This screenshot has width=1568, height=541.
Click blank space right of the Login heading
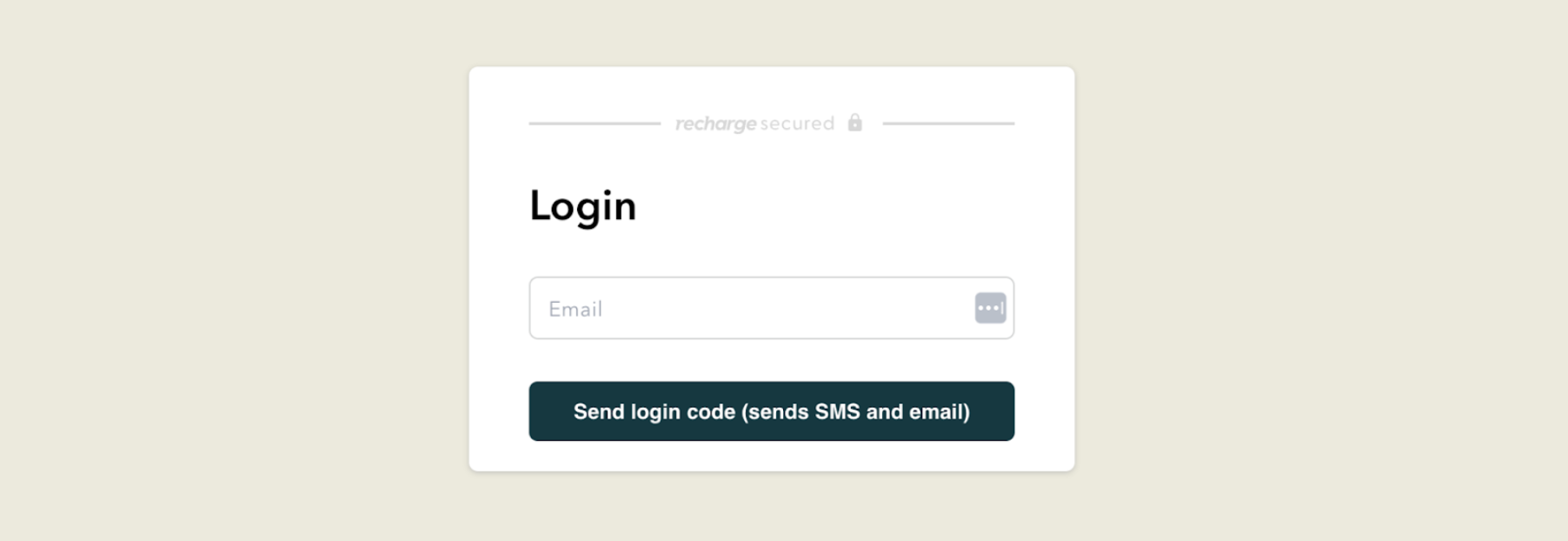click(x=826, y=206)
